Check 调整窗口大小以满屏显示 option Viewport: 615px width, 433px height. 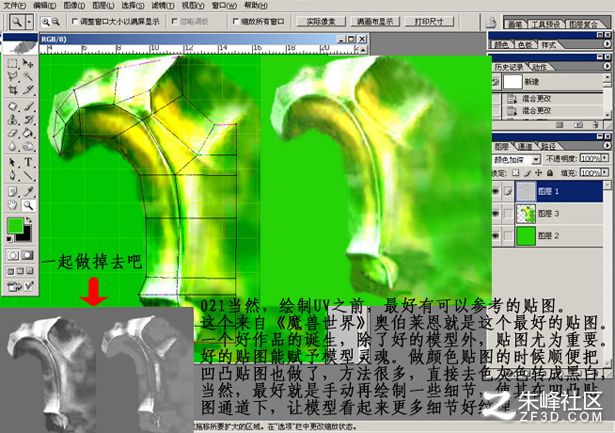pos(75,22)
